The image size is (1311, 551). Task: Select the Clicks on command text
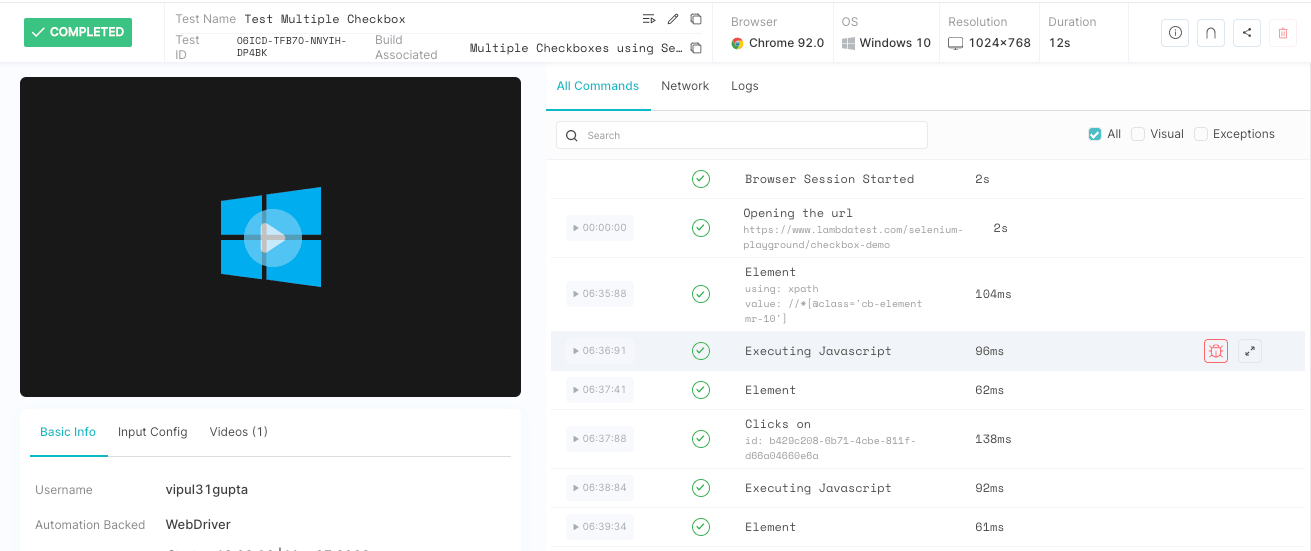pos(778,424)
